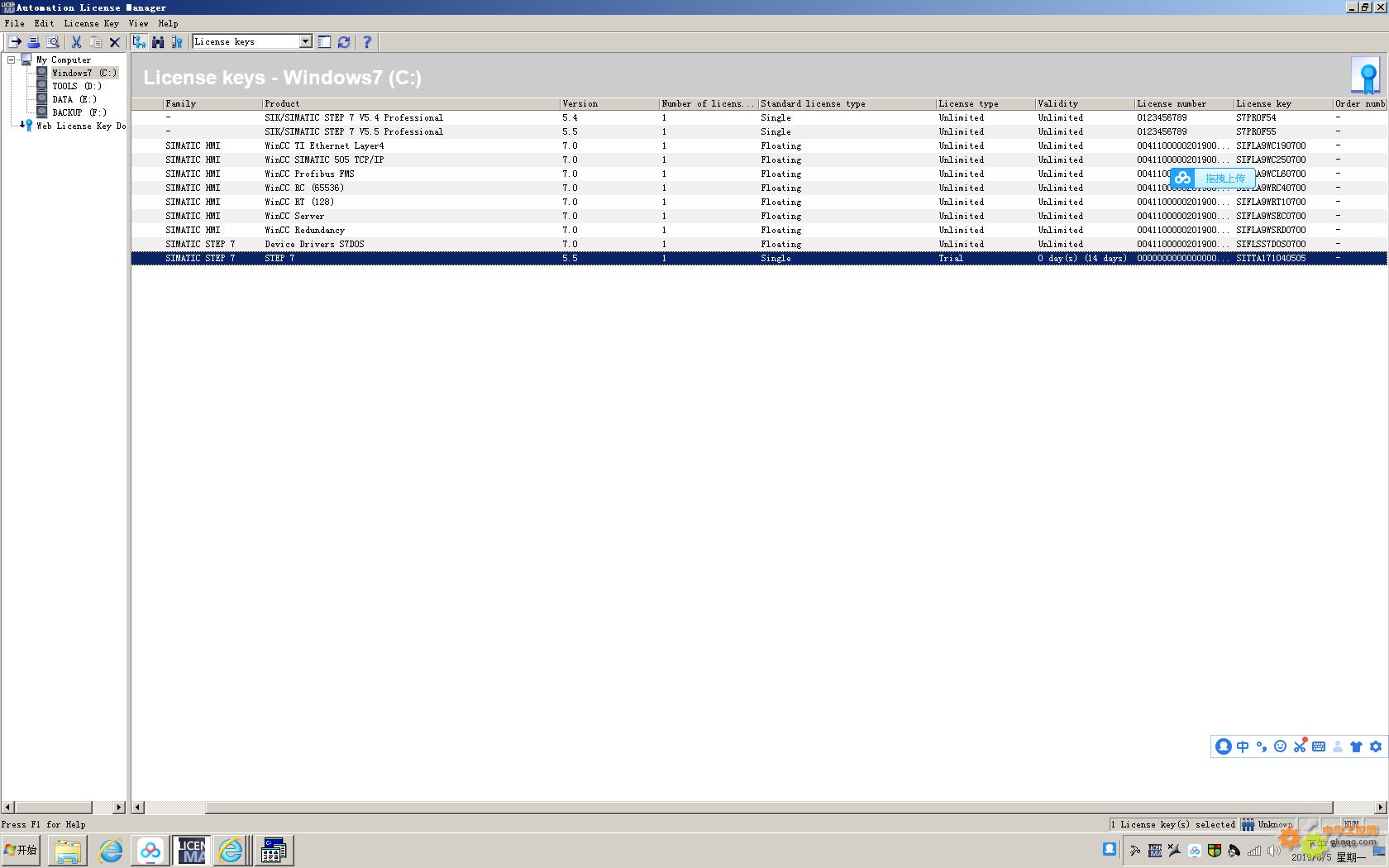Select the WinCC RC (65536) row
1389x868 pixels.
click(759, 188)
